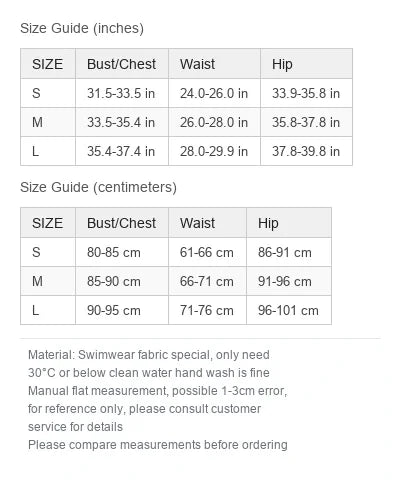Click the S size row in inches table
The width and height of the screenshot is (400, 486).
click(186, 93)
